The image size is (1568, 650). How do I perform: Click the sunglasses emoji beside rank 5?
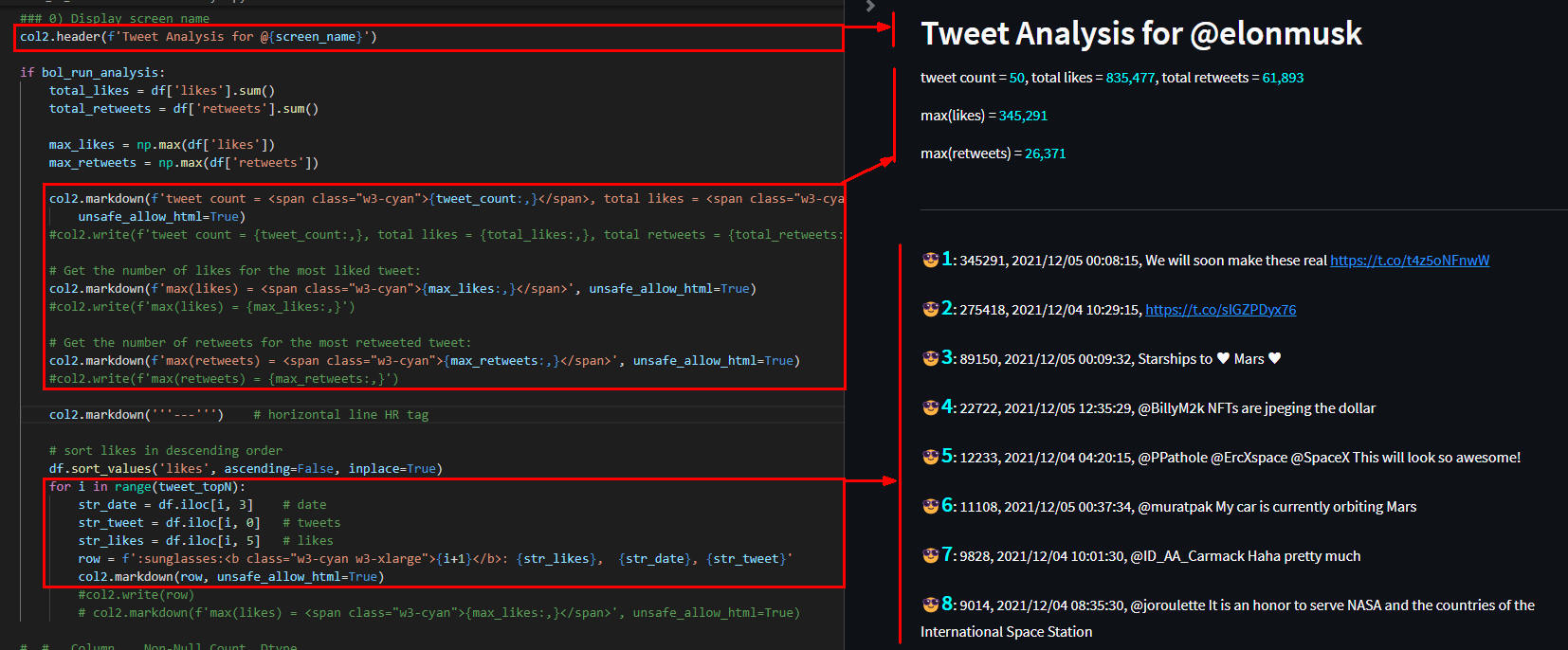coord(930,457)
